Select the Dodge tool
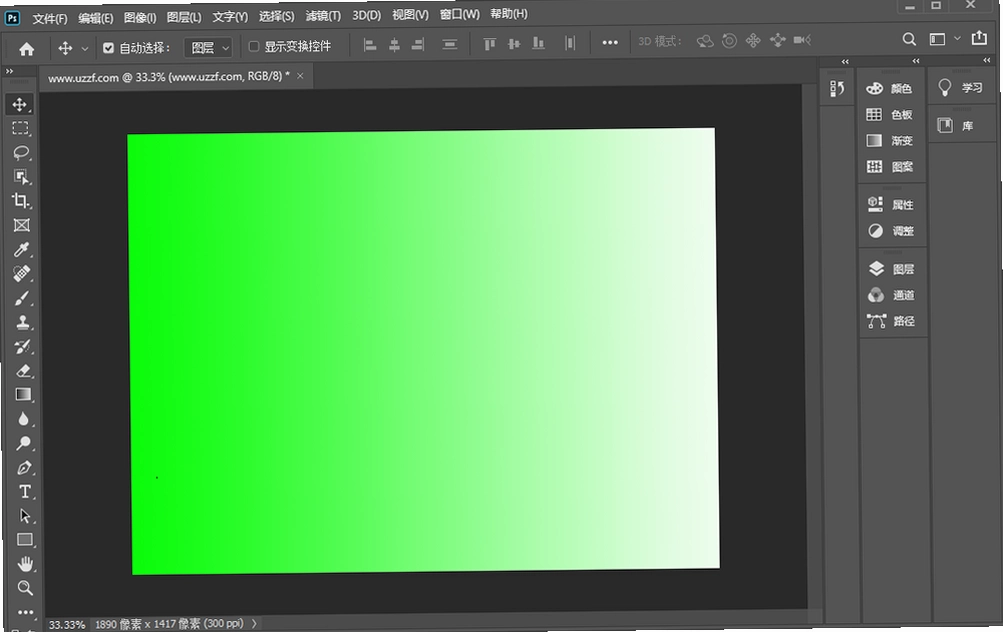The height and width of the screenshot is (632, 1003). [24, 443]
